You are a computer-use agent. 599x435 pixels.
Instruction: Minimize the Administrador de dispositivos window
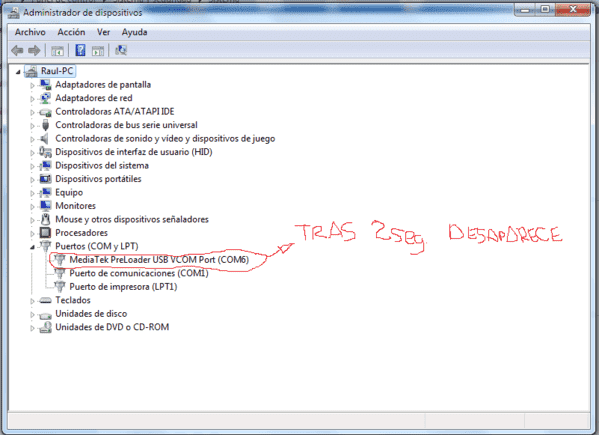pyautogui.click(x=526, y=10)
